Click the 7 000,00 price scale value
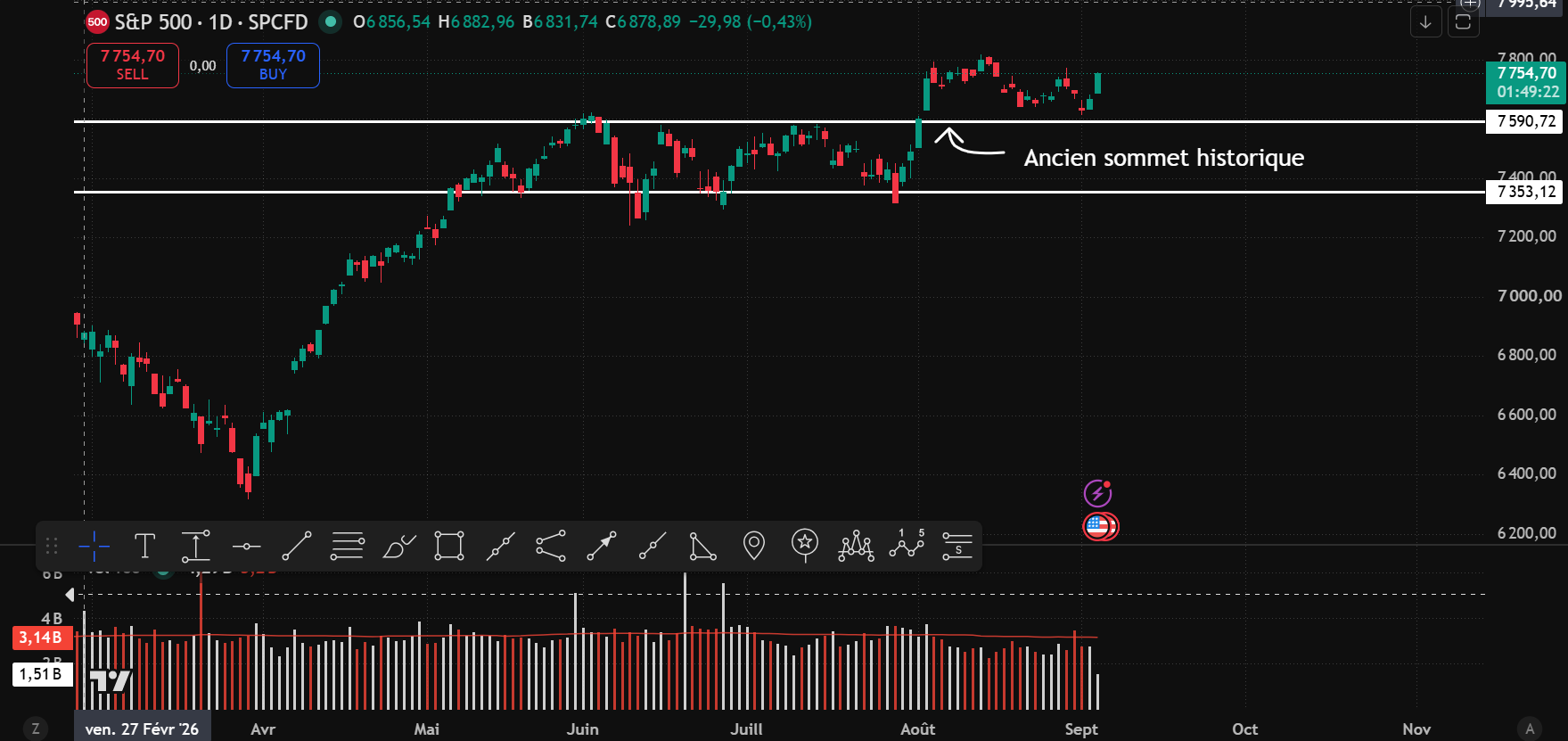 point(1530,296)
